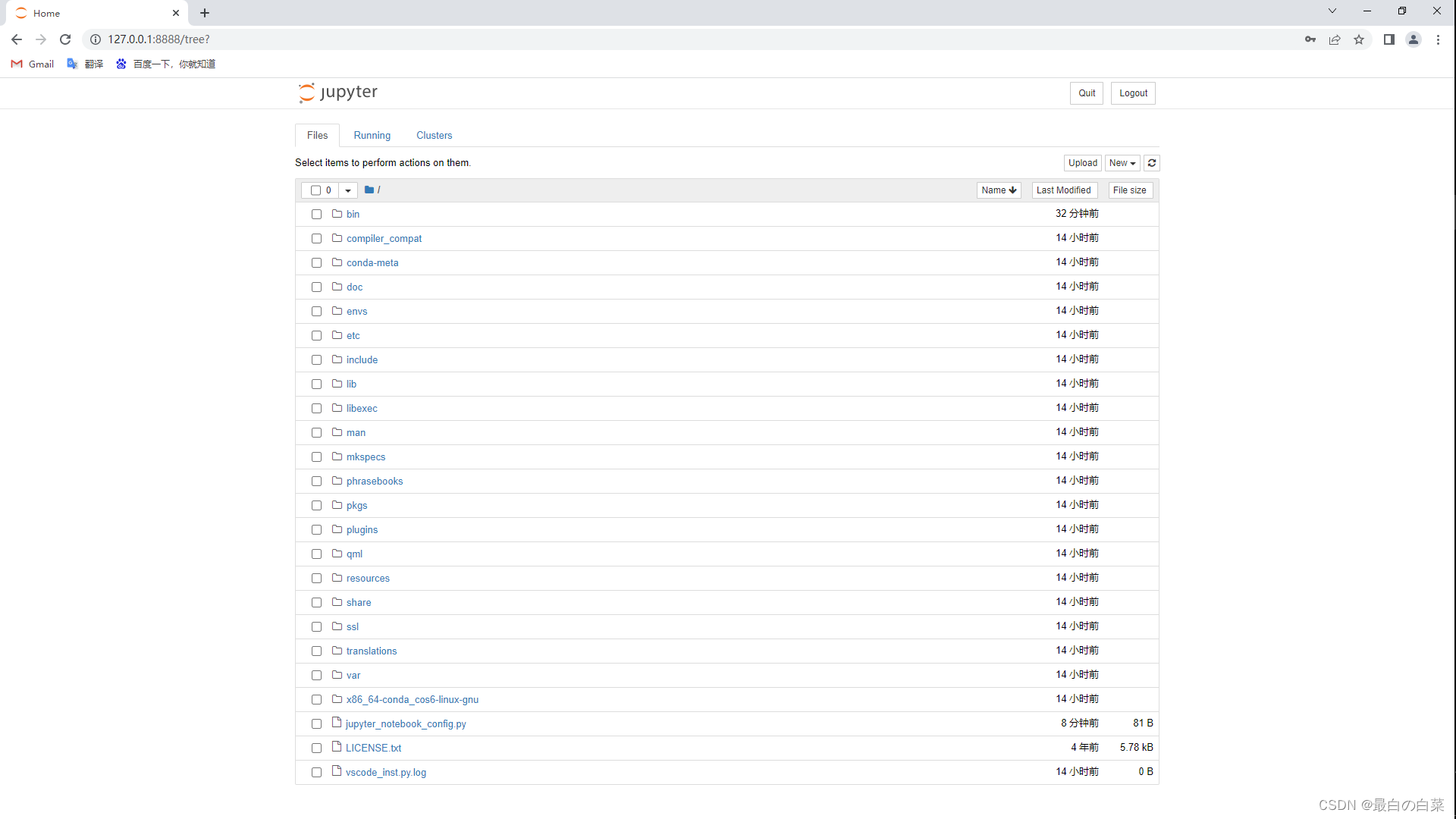Toggle the select-all checkbox in the header
The image size is (1456, 819).
pyautogui.click(x=315, y=190)
